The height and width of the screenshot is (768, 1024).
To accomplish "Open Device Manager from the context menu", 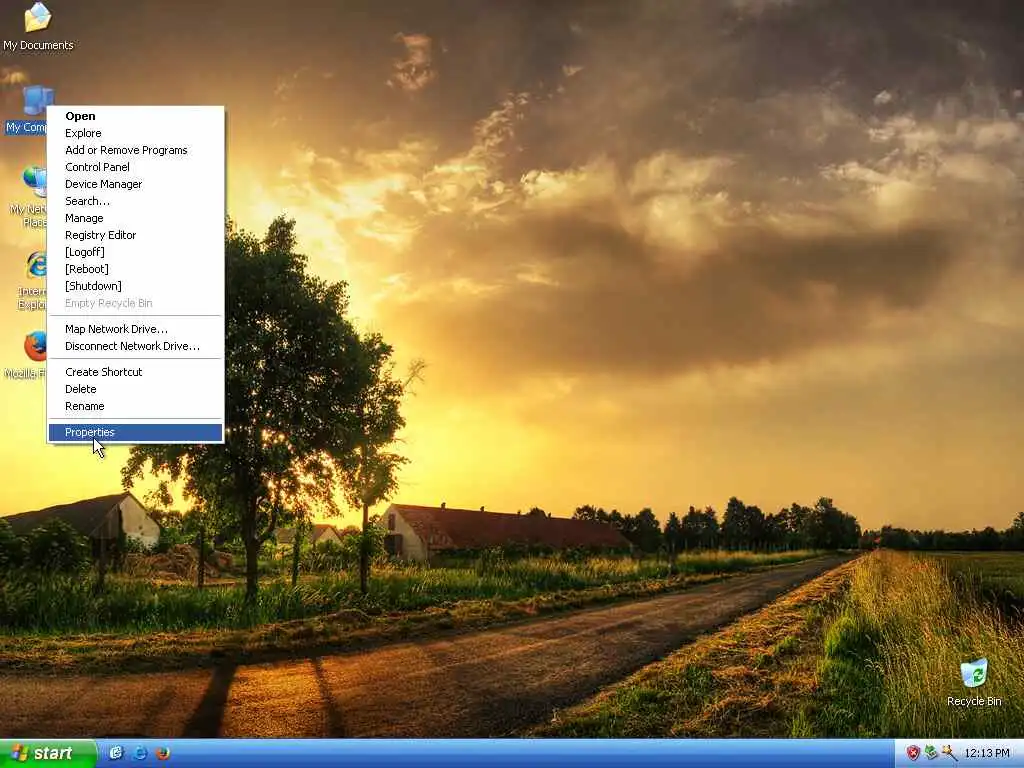I will (x=135, y=184).
